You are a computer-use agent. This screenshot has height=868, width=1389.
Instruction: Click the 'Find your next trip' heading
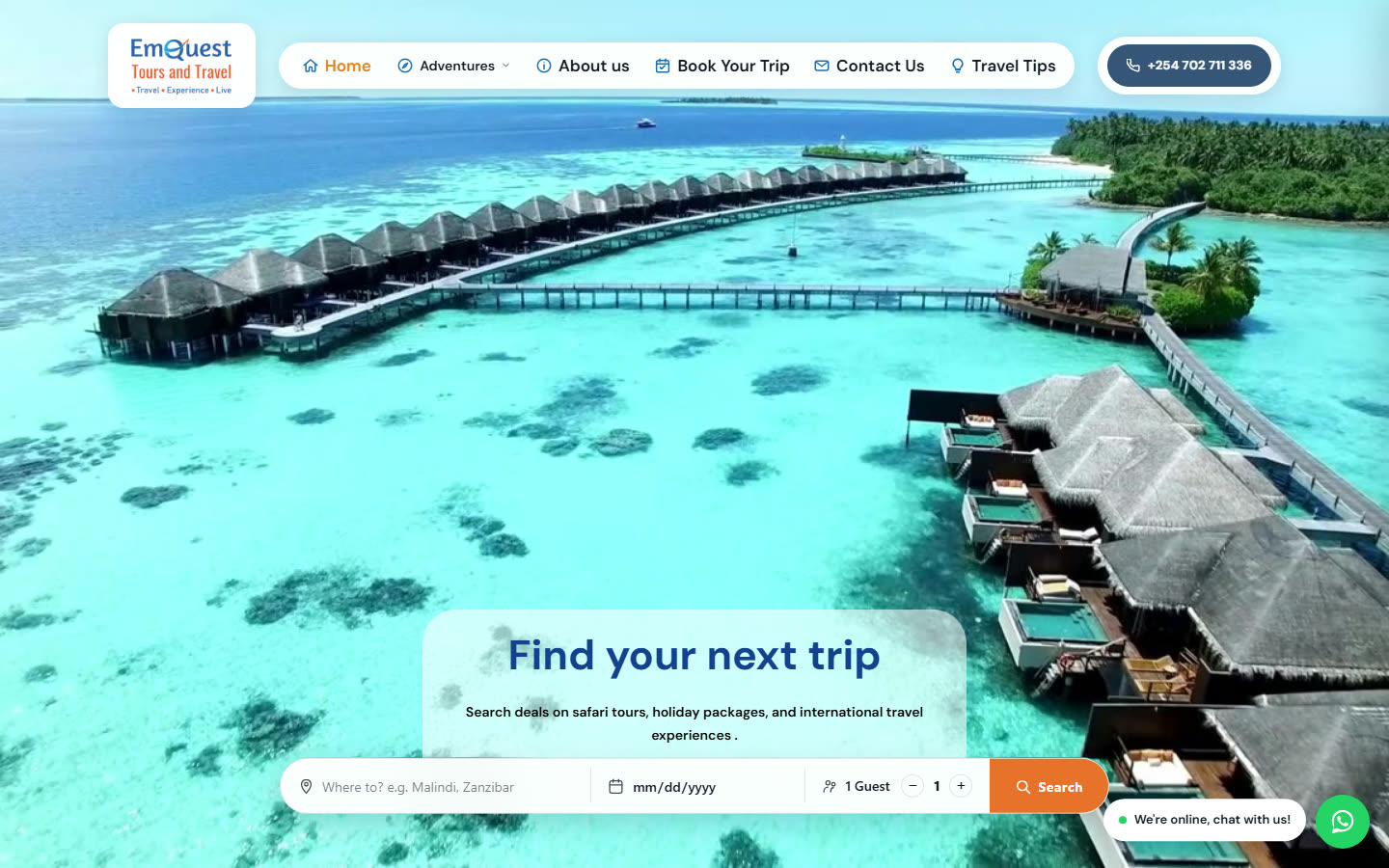pyautogui.click(x=694, y=655)
